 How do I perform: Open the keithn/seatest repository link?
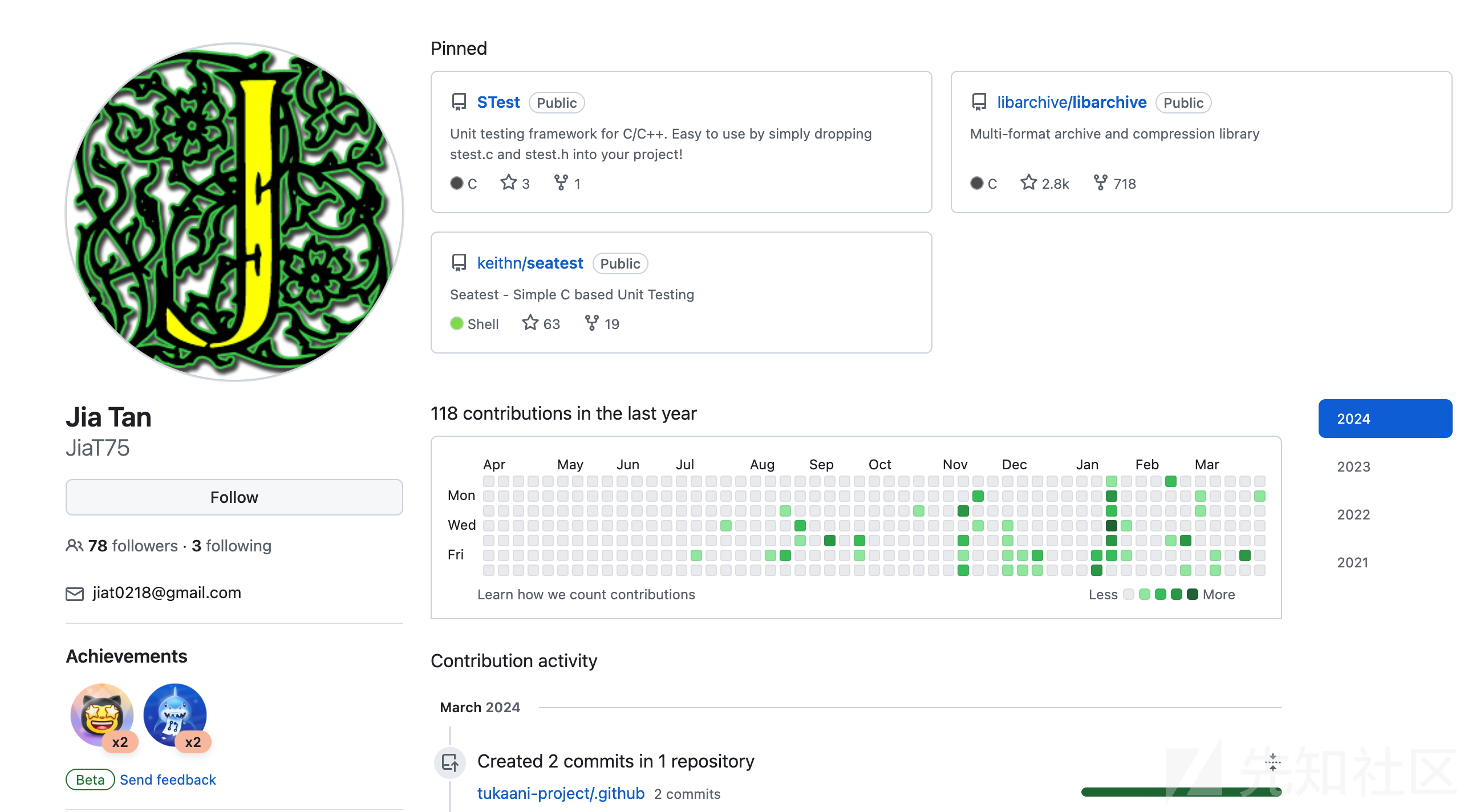tap(530, 263)
